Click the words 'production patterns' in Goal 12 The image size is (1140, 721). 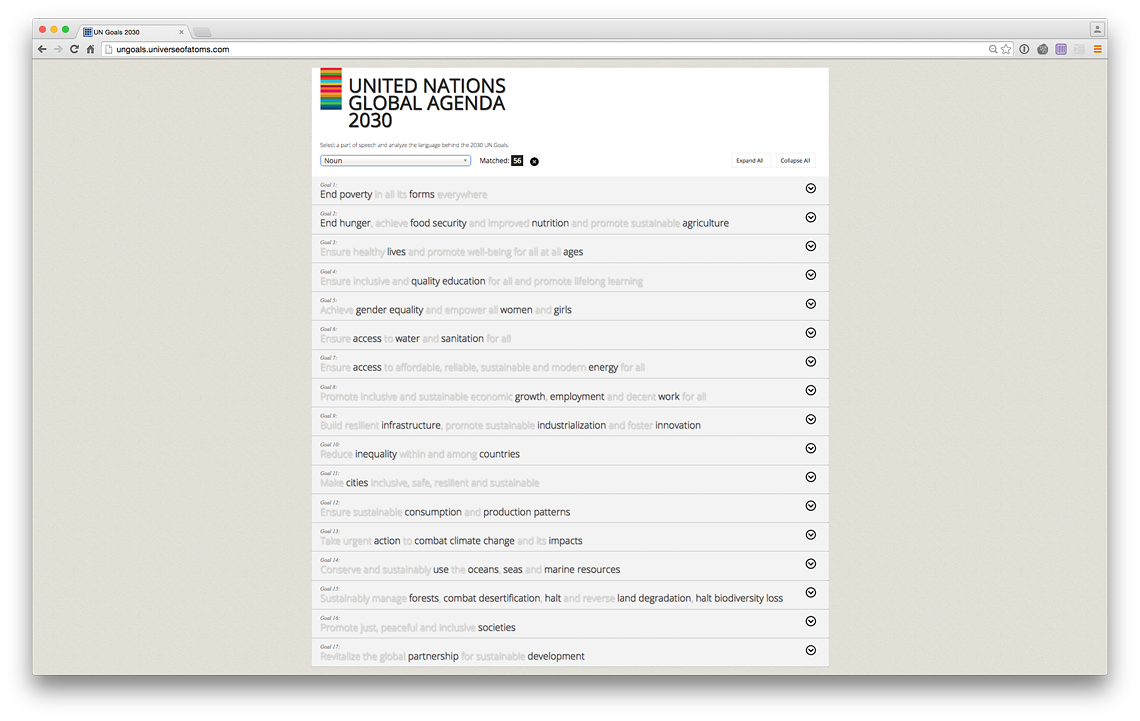[x=526, y=512]
